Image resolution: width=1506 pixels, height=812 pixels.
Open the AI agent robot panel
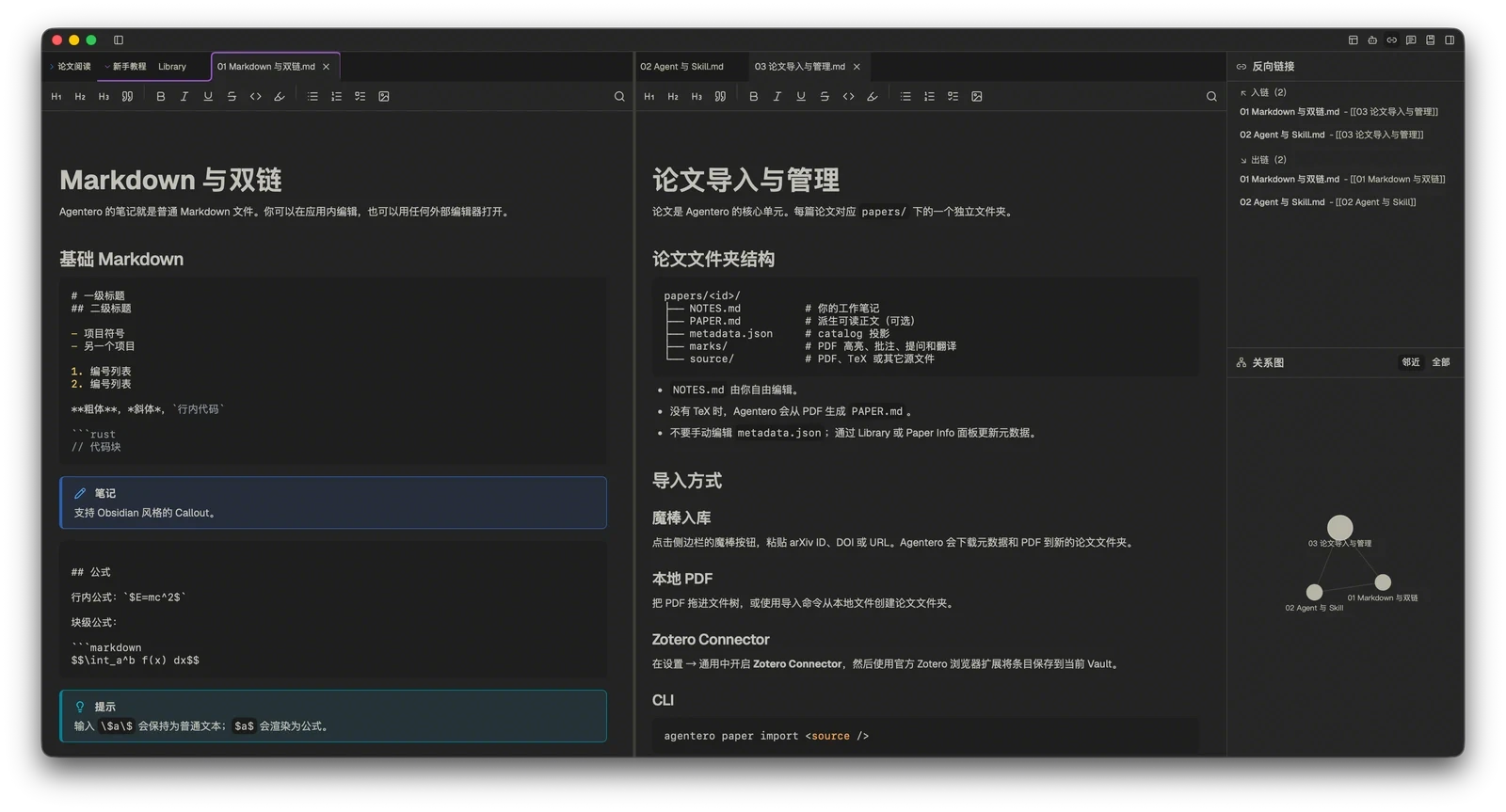click(1372, 40)
